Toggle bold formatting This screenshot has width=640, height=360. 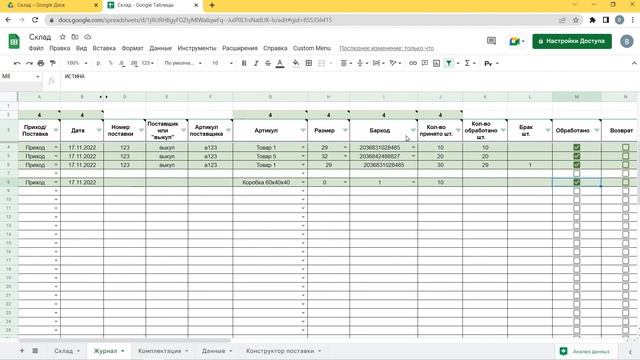(x=244, y=63)
